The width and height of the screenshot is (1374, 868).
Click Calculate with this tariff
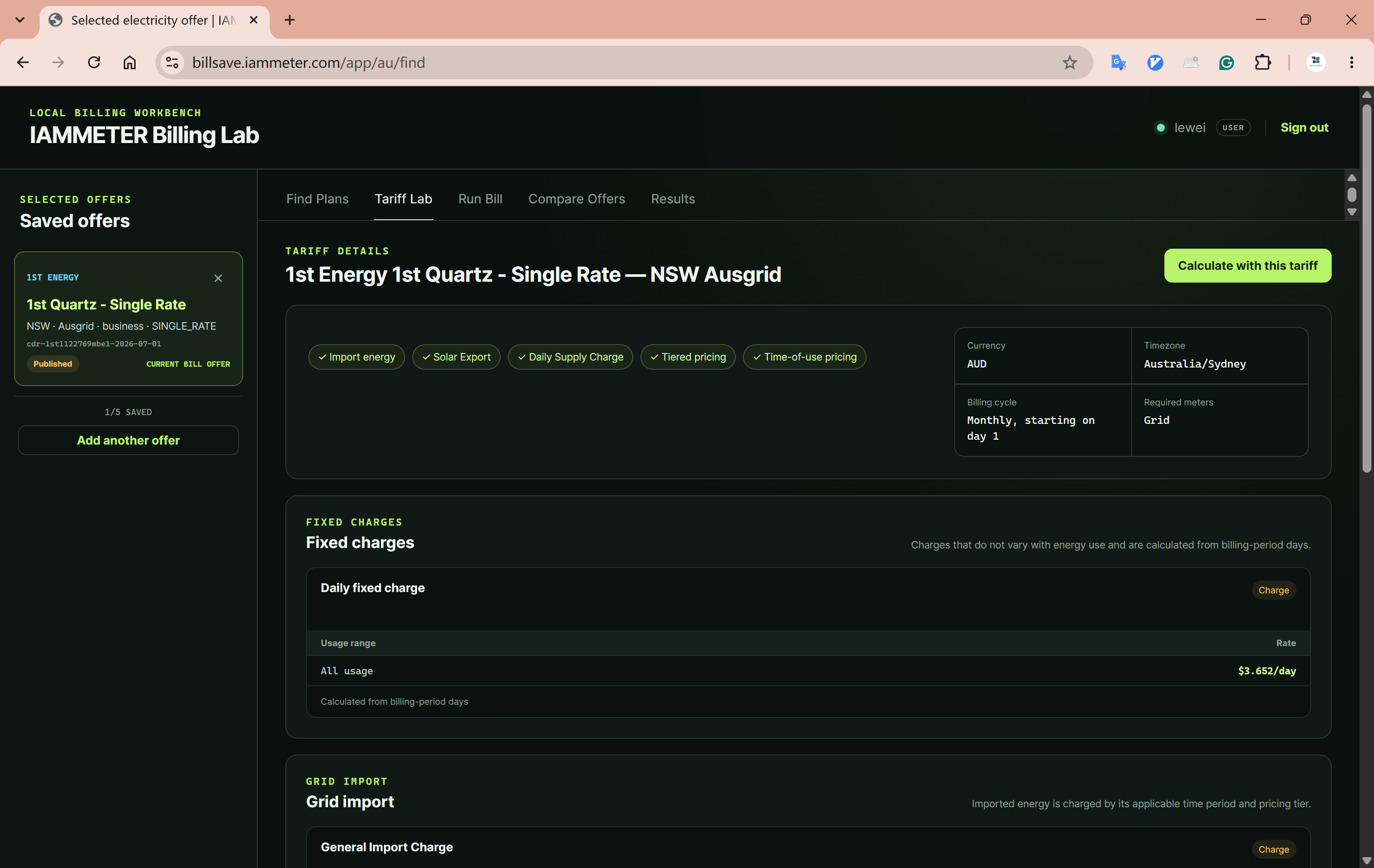pos(1247,266)
